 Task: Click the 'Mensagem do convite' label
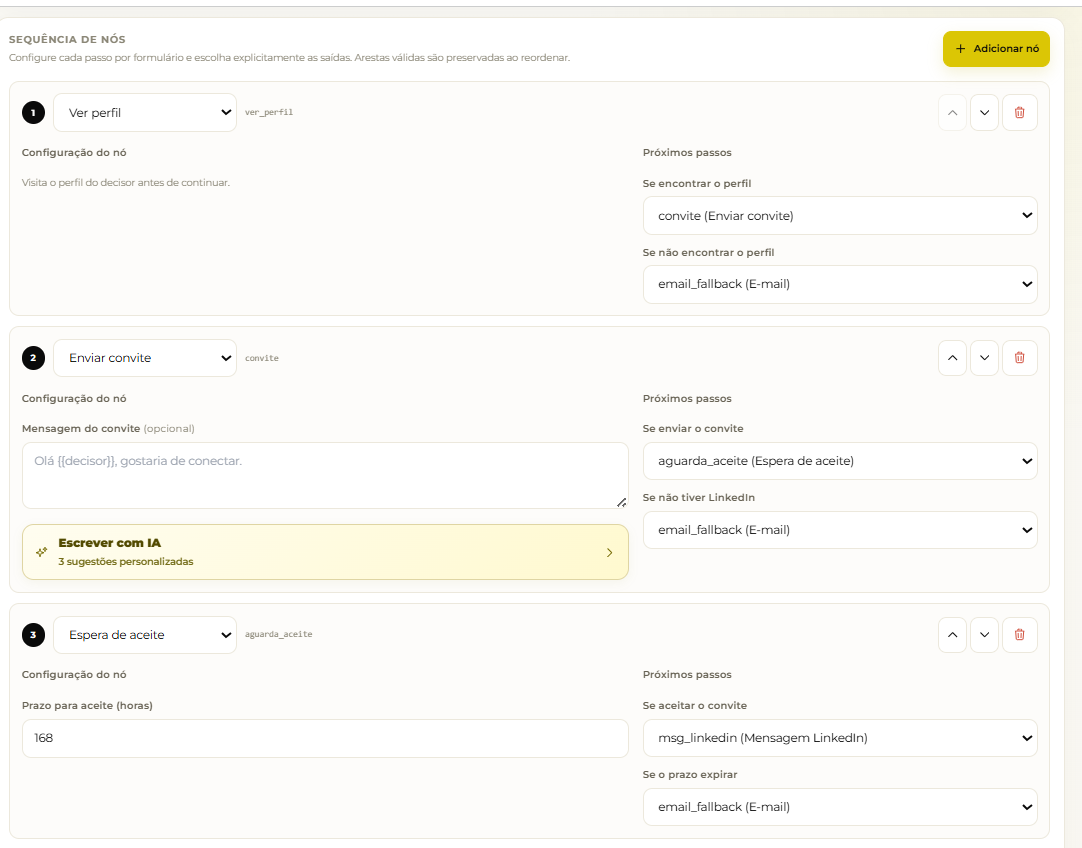click(81, 428)
